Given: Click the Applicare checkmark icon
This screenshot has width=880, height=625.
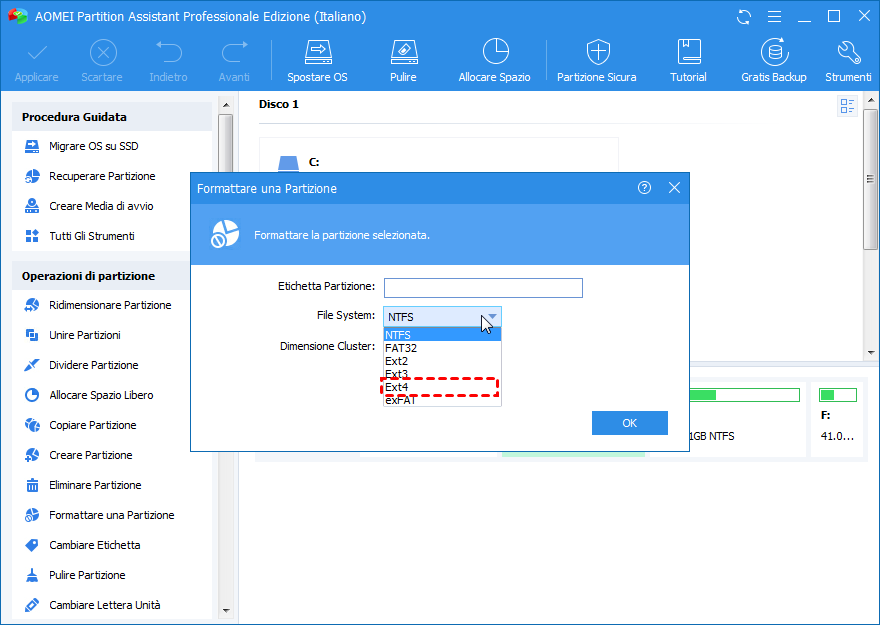Looking at the screenshot, I should click(37, 53).
